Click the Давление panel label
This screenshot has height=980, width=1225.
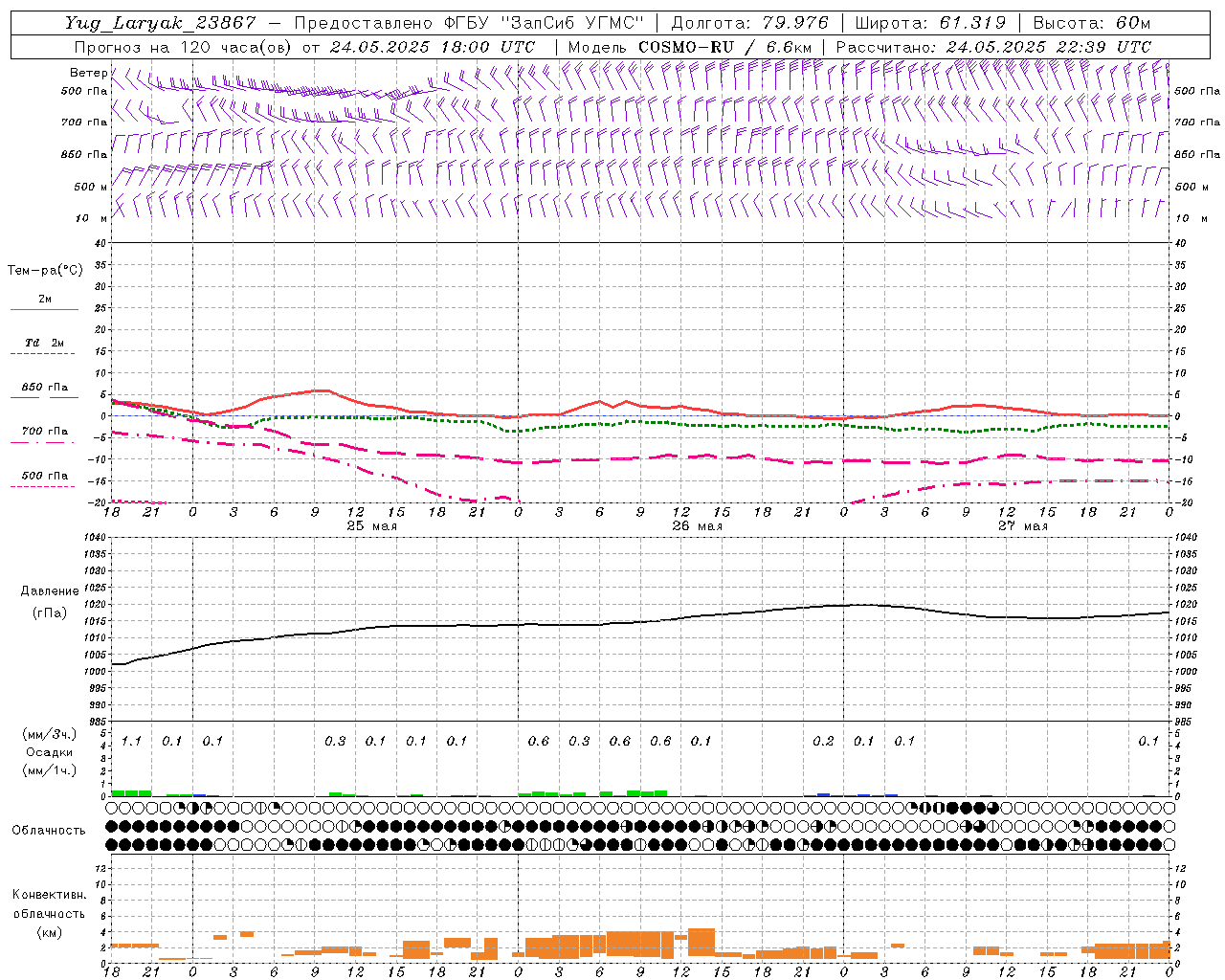[50, 591]
